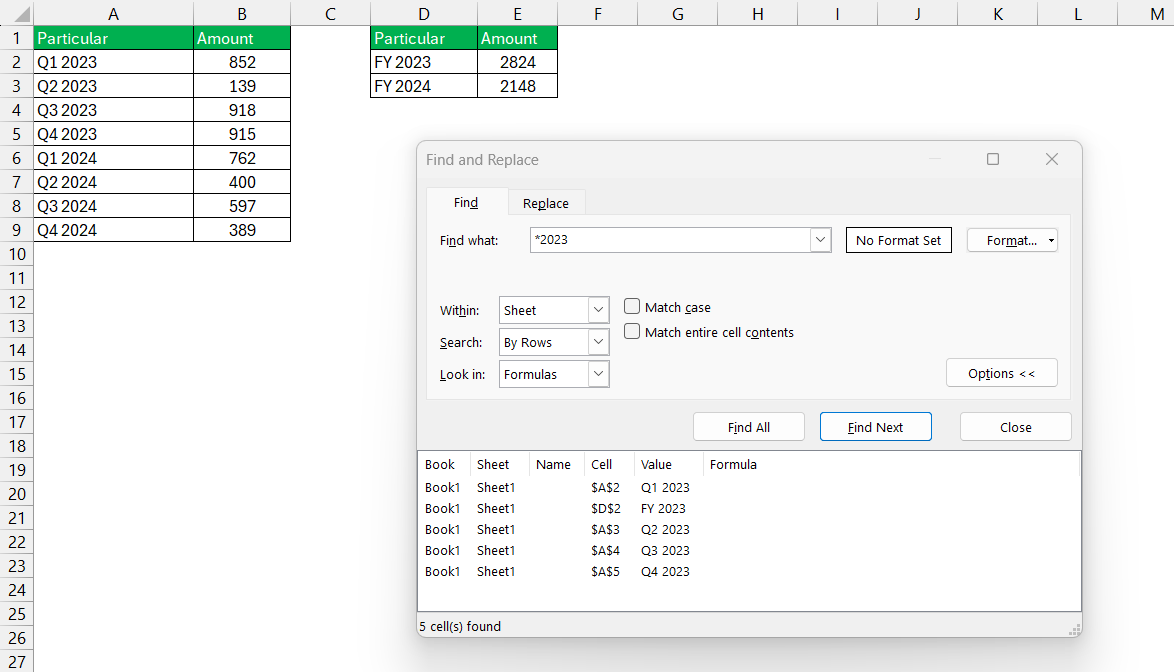Click cell containing Q1 2024
Image resolution: width=1174 pixels, height=672 pixels.
(113, 158)
